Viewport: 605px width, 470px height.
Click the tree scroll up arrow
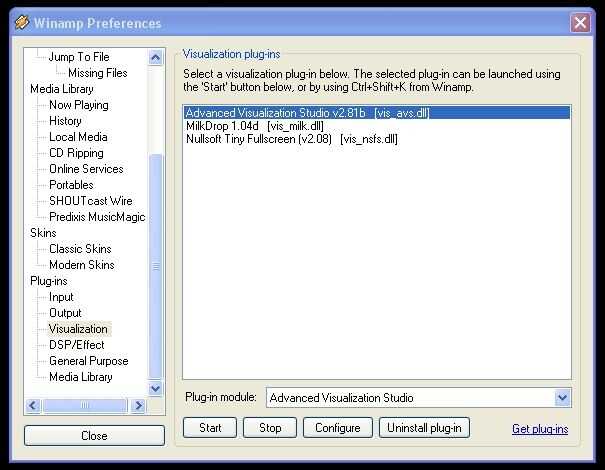[155, 58]
